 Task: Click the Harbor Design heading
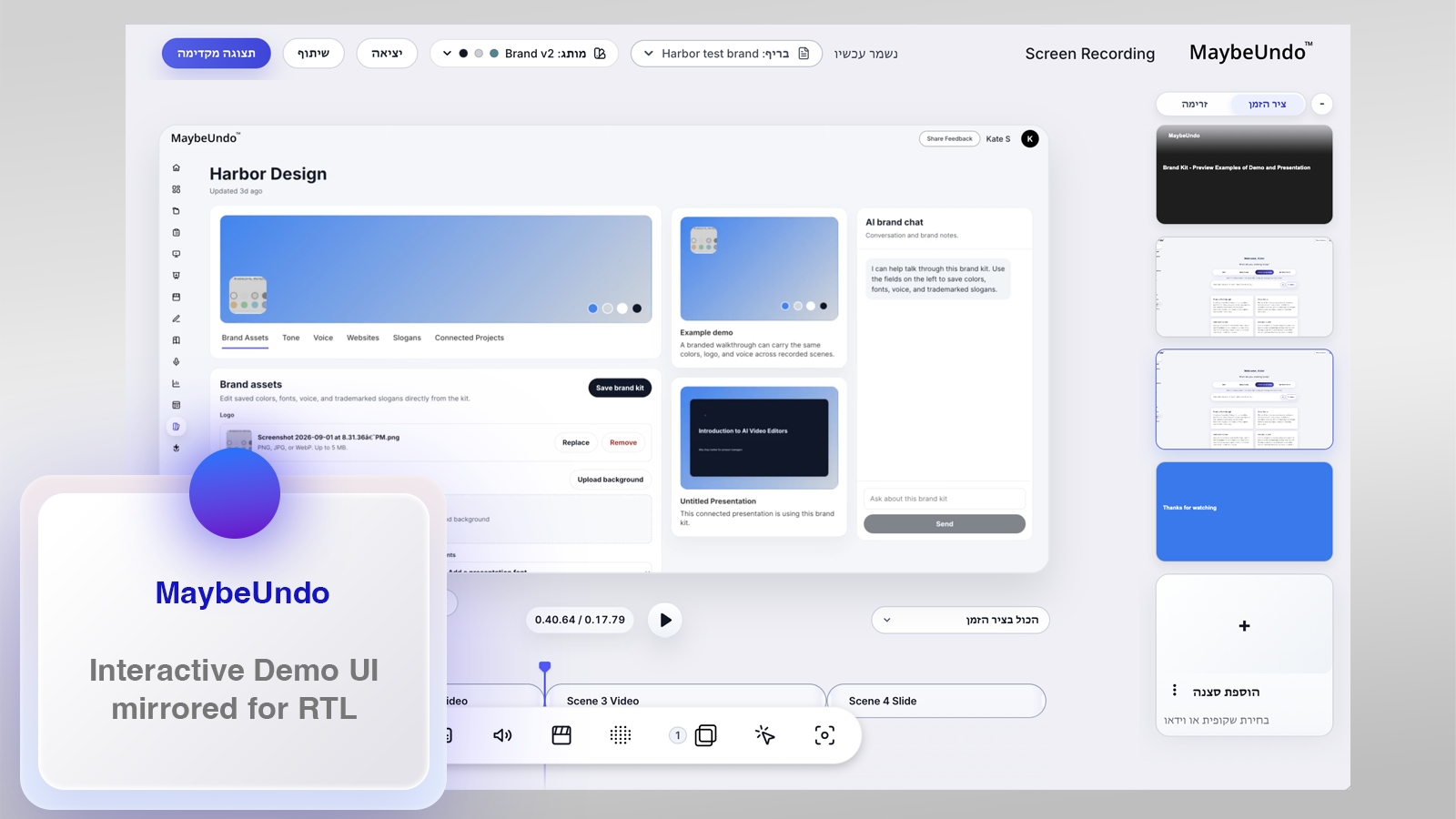(x=268, y=174)
